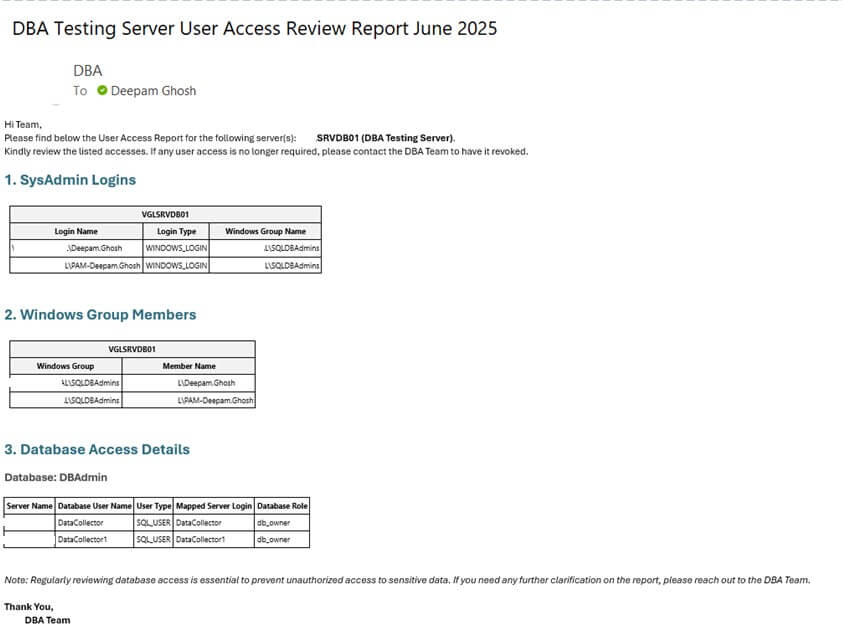This screenshot has width=842, height=627.
Task: Select the 'Mapped Server Login' column header
Action: click(x=214, y=506)
